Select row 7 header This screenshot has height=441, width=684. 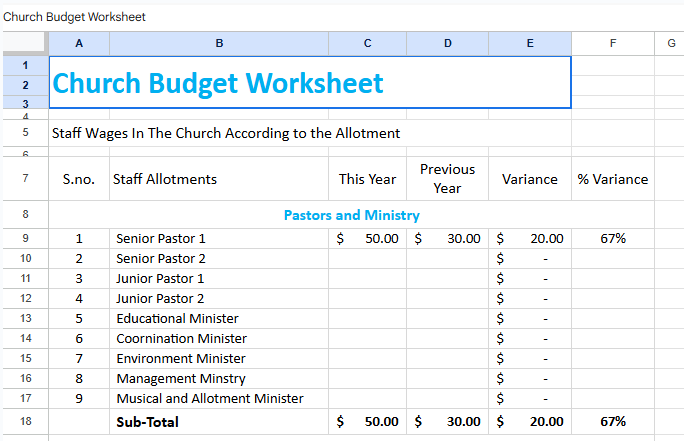point(25,178)
